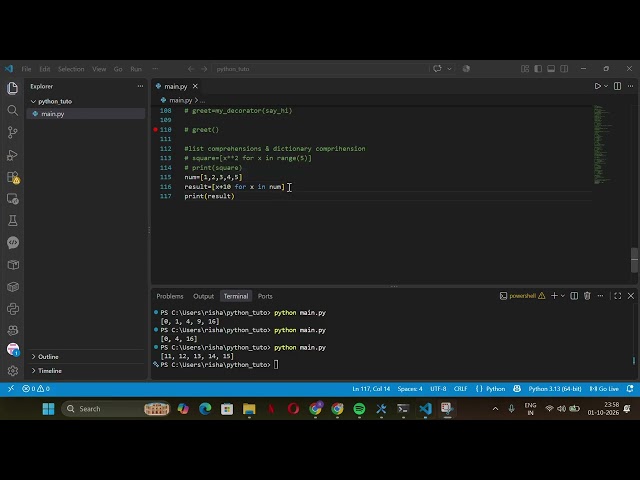Click Ln 117, Col 14 status item
The height and width of the screenshot is (480, 640).
[x=371, y=389]
